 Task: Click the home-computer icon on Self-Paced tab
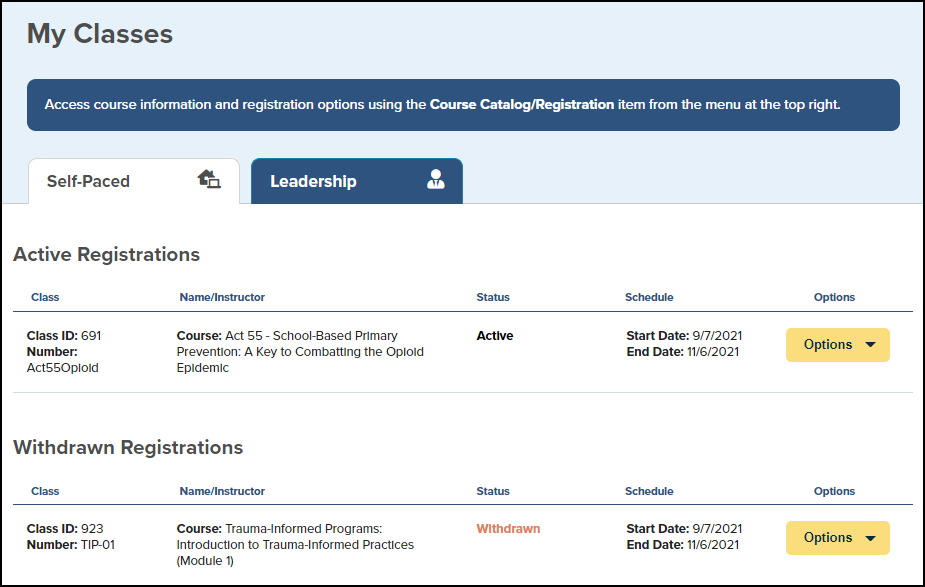coord(209,180)
